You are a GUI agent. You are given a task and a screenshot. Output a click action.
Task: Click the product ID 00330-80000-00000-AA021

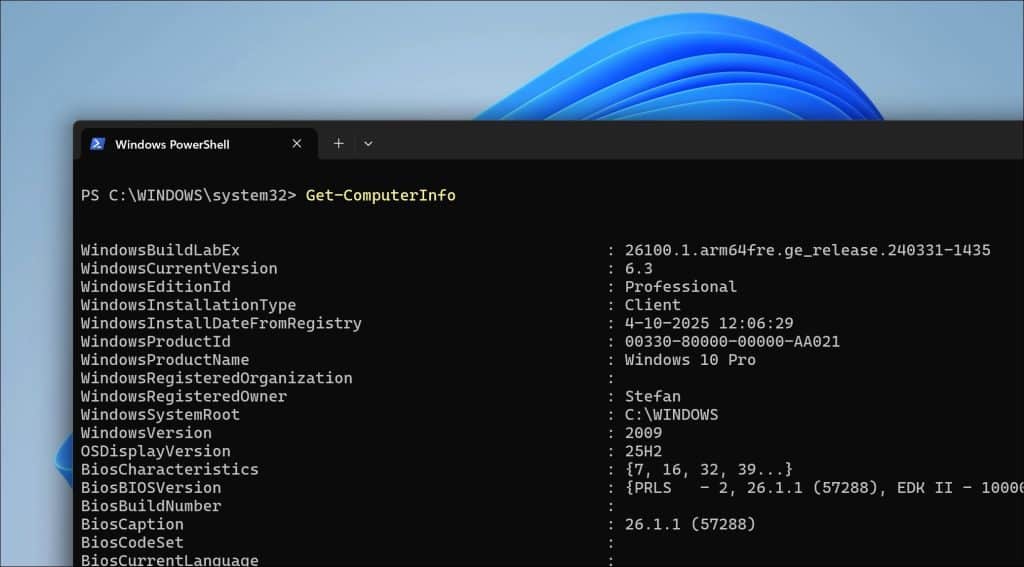(732, 342)
